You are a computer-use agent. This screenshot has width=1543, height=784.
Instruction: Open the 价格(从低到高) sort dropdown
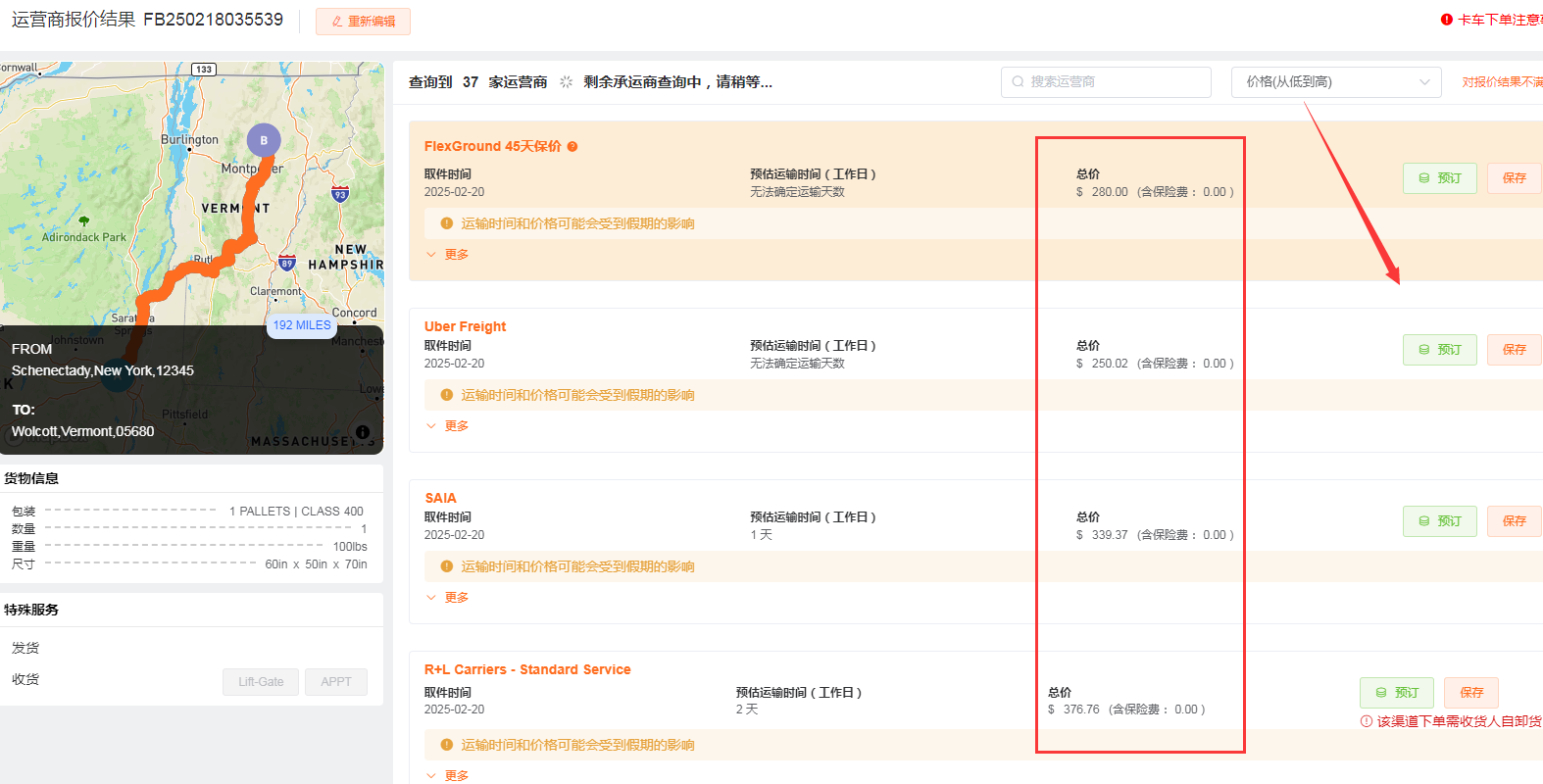1335,82
